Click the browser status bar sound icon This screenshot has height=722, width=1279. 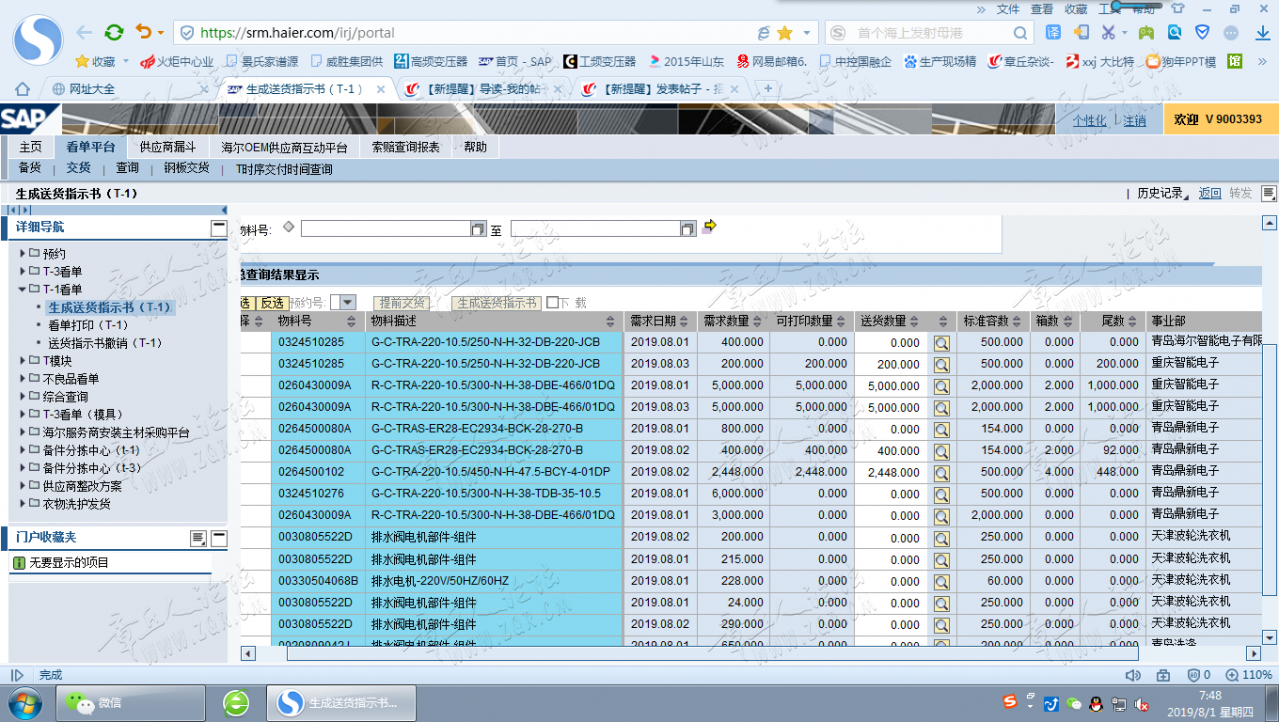tap(1132, 675)
